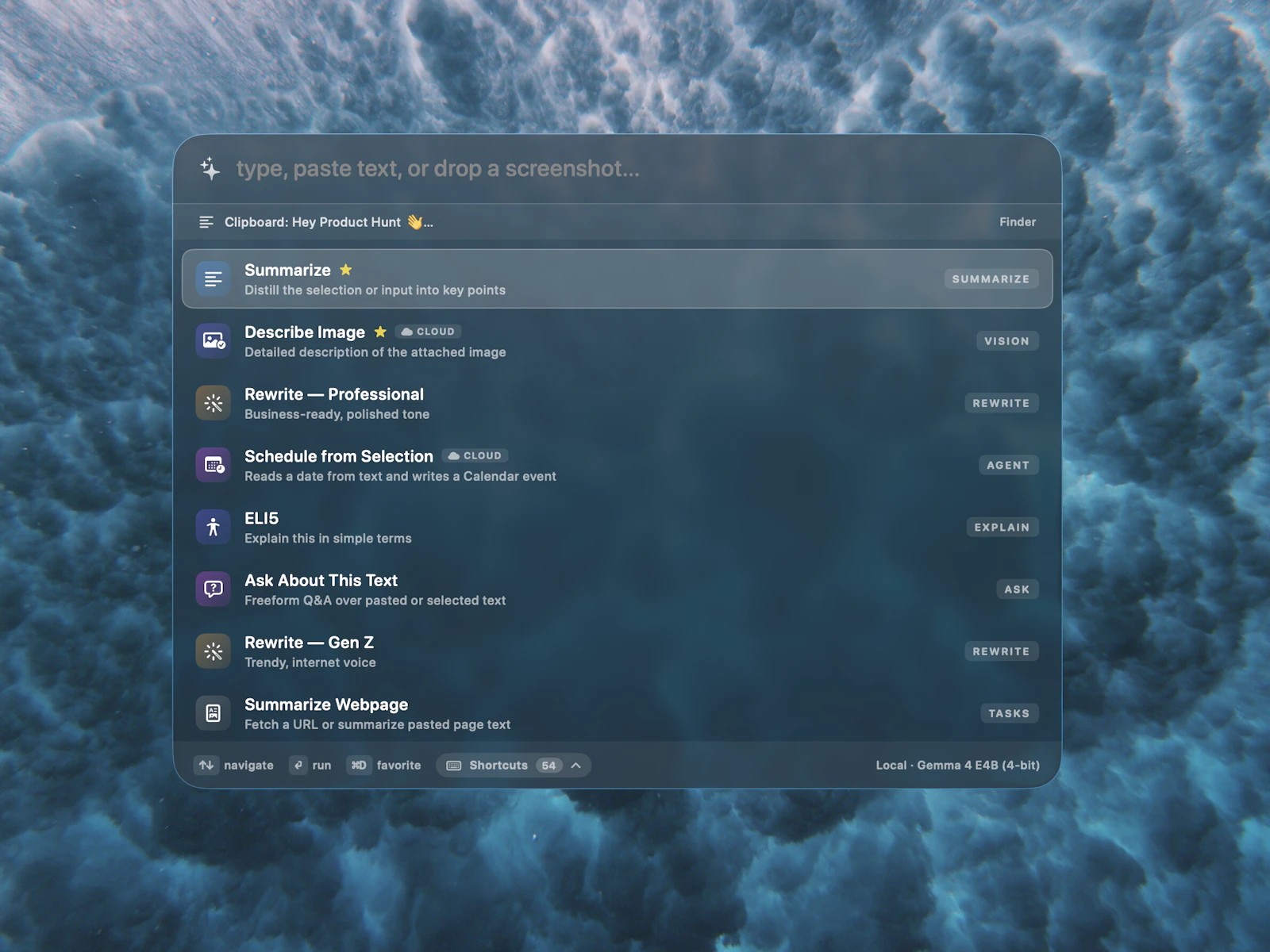
Task: Select the Rewrite — Gen Z action
Action: click(617, 651)
